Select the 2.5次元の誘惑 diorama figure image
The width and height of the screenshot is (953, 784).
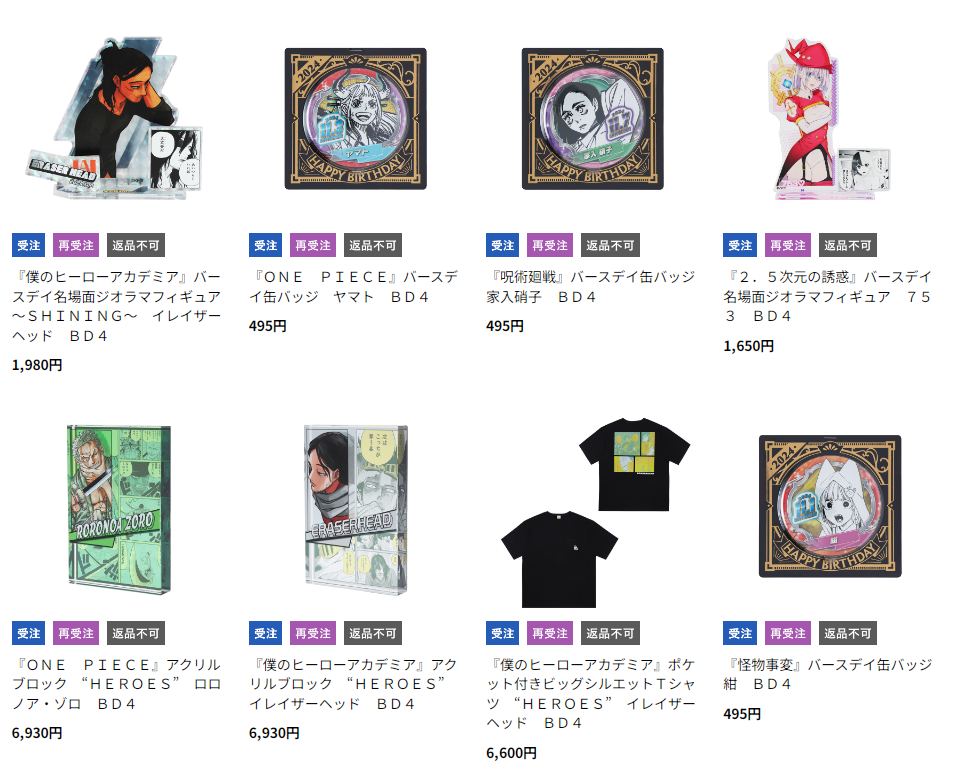(x=829, y=119)
